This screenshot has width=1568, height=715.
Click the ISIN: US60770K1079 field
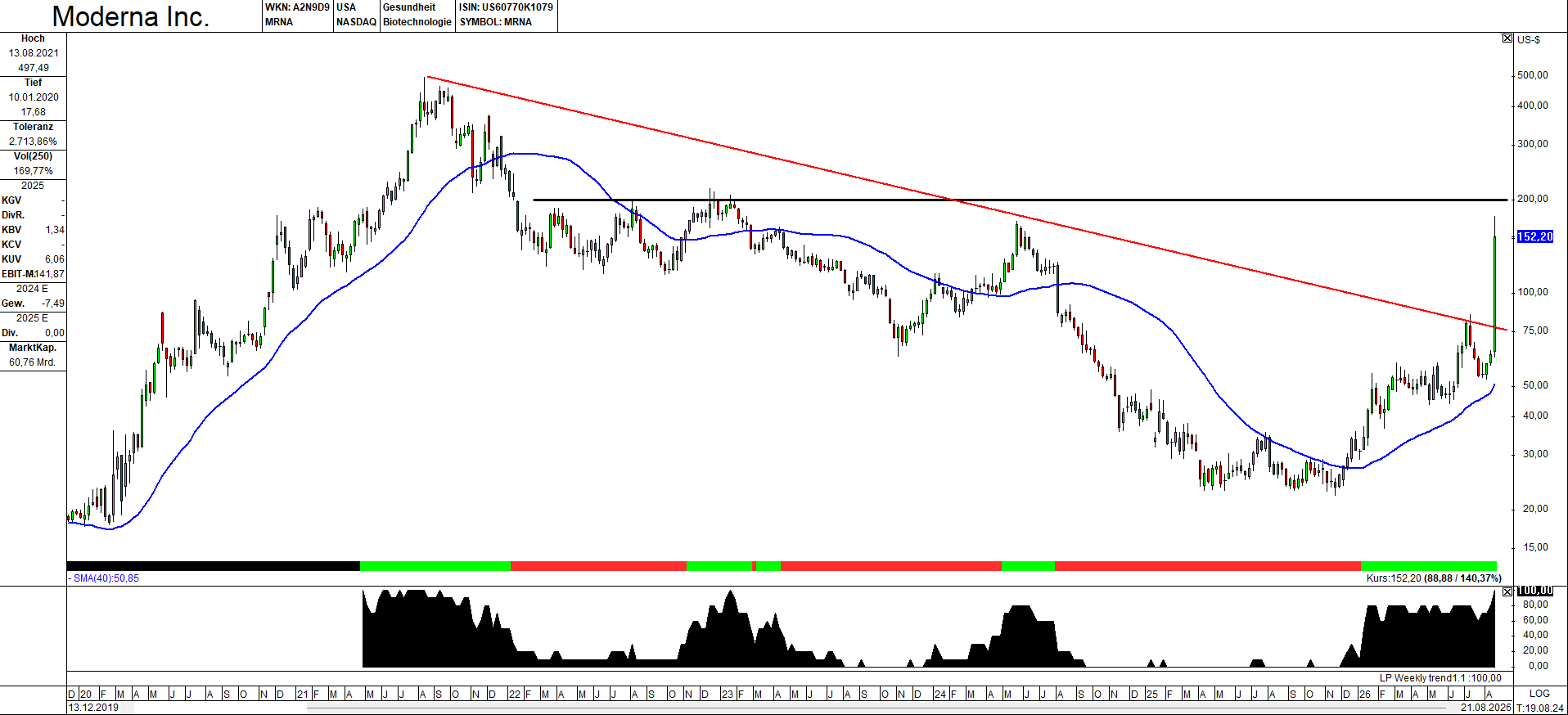(506, 7)
